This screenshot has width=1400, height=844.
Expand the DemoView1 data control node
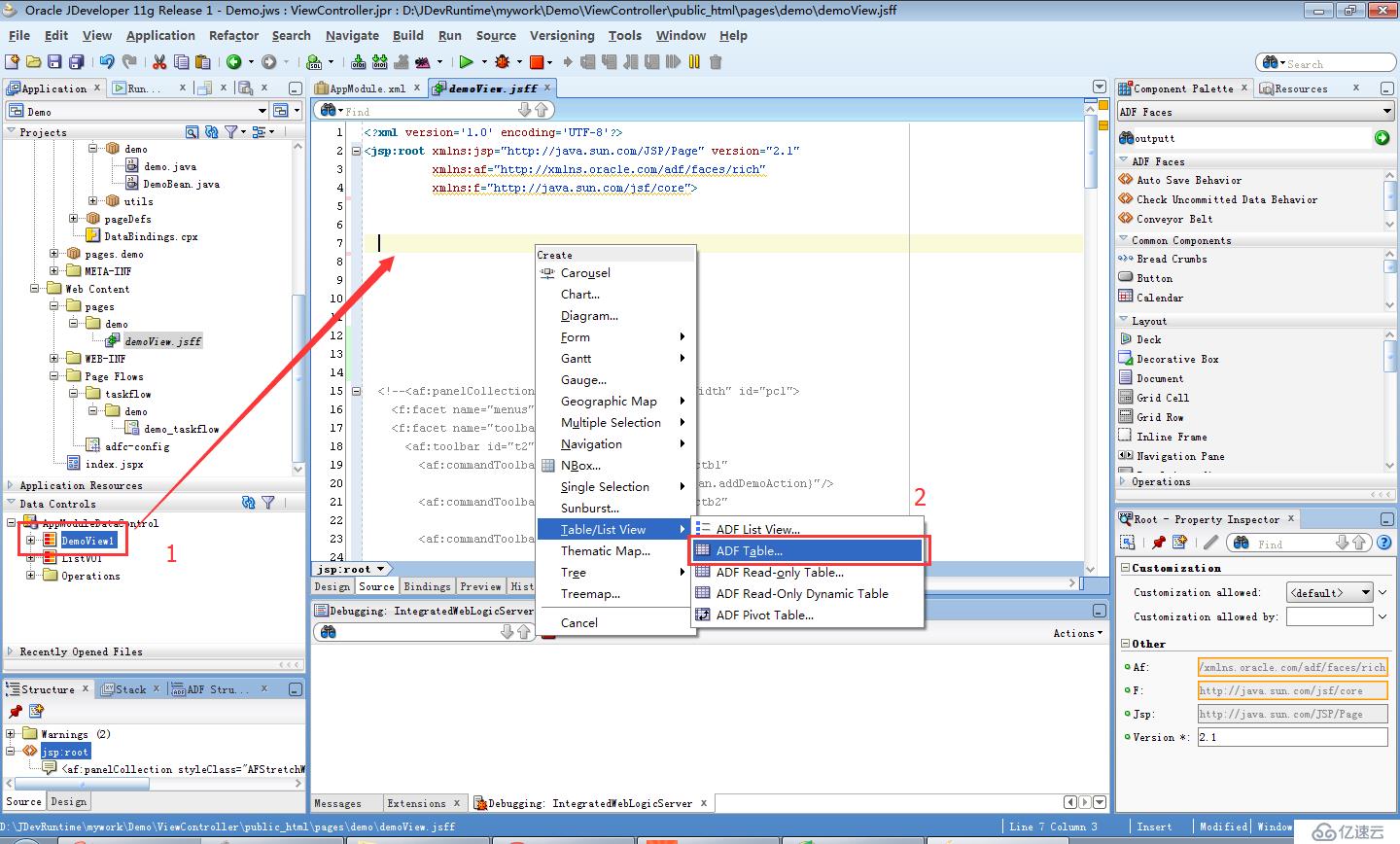[30, 541]
